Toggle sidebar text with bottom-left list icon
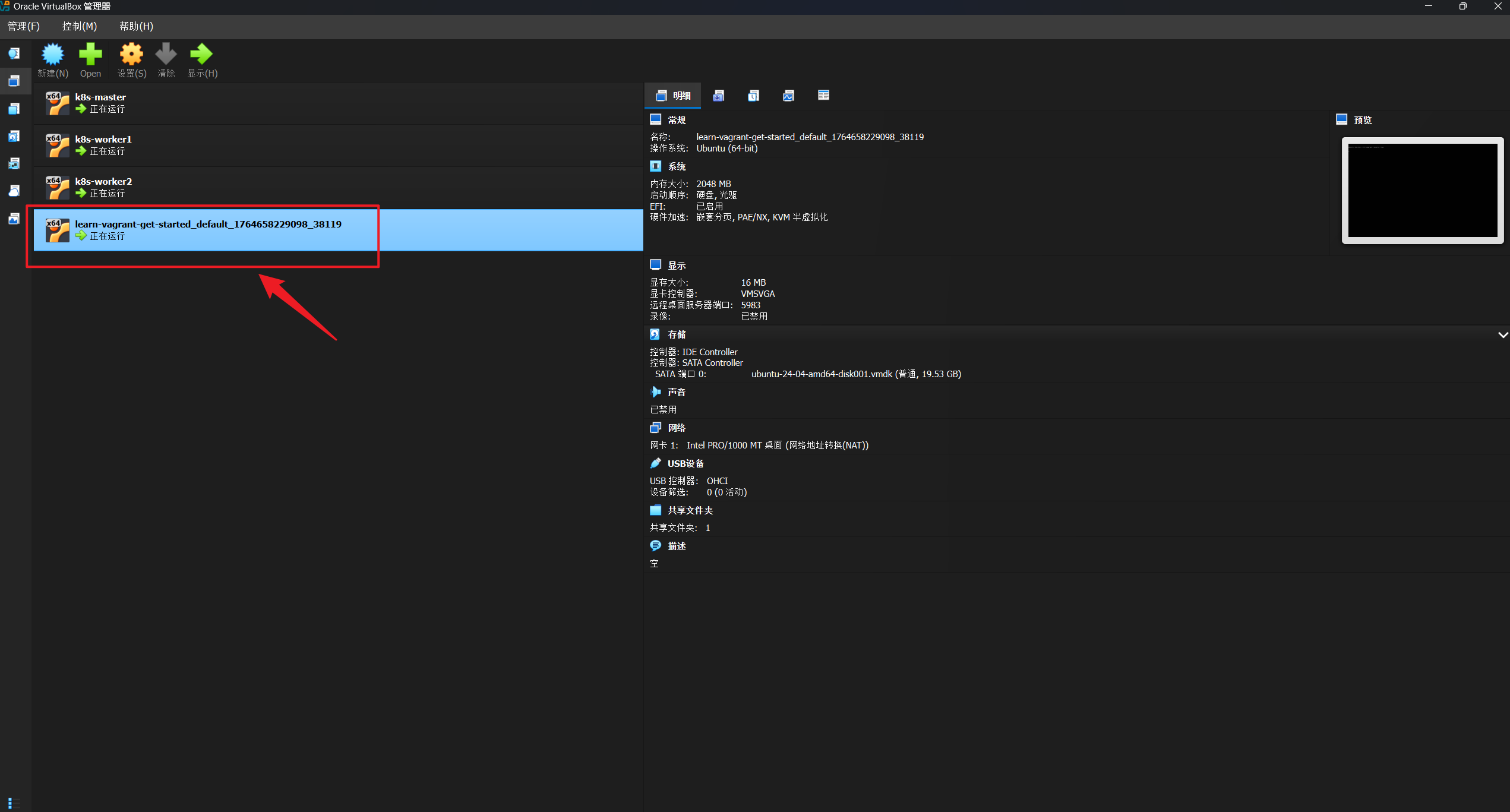 coord(14,802)
